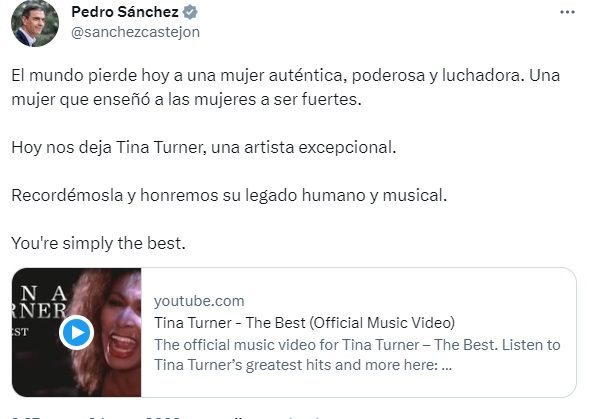
Task: Open the three-dot more options menu
Action: click(567, 12)
